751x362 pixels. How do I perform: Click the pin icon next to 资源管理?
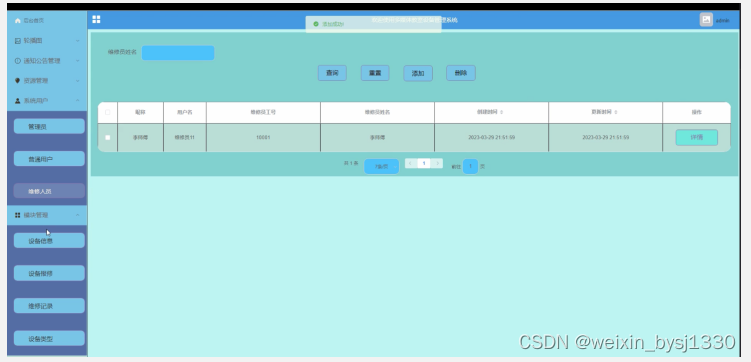click(18, 80)
